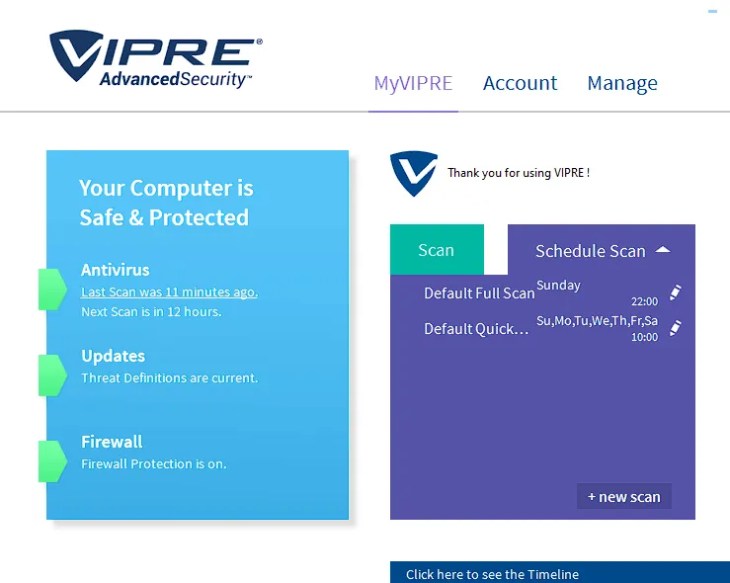Start a scan with the Scan button
730x583 pixels.
pyautogui.click(x=437, y=250)
